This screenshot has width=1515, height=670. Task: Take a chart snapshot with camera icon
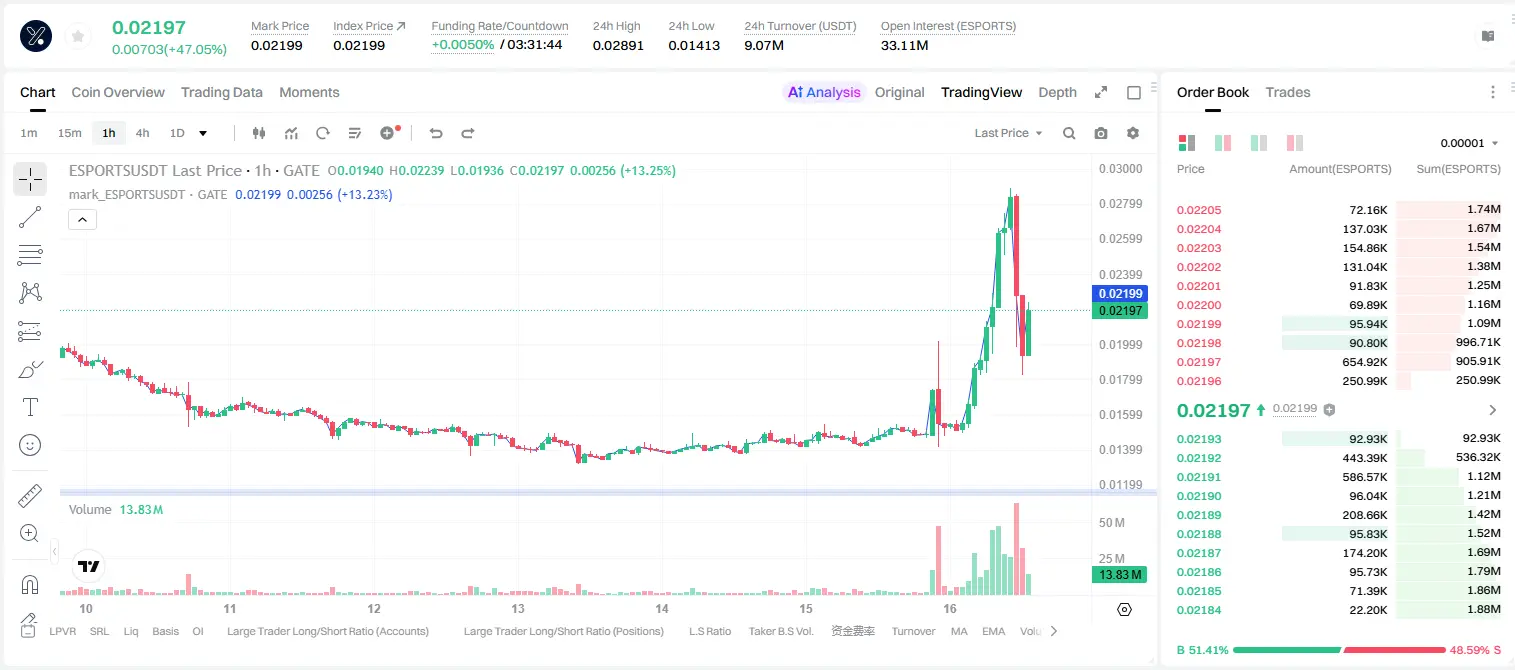[1101, 133]
